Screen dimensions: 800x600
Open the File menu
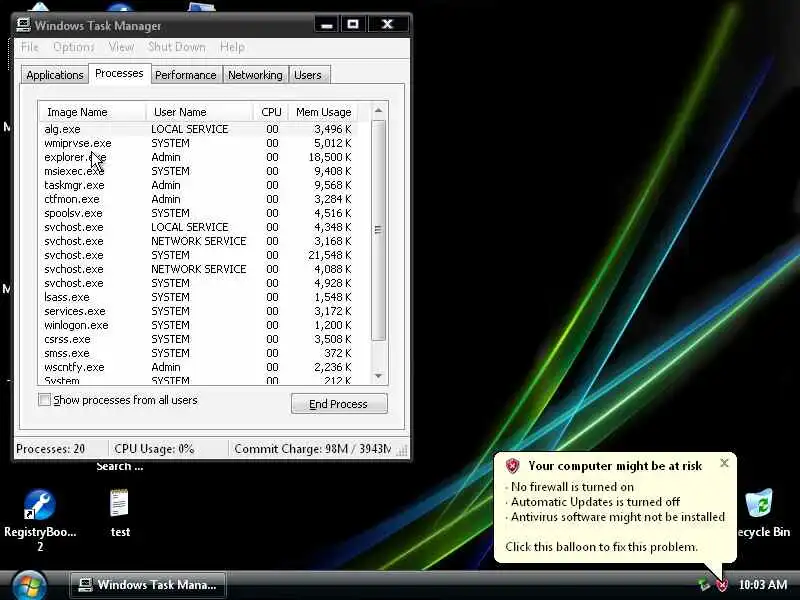pos(30,47)
